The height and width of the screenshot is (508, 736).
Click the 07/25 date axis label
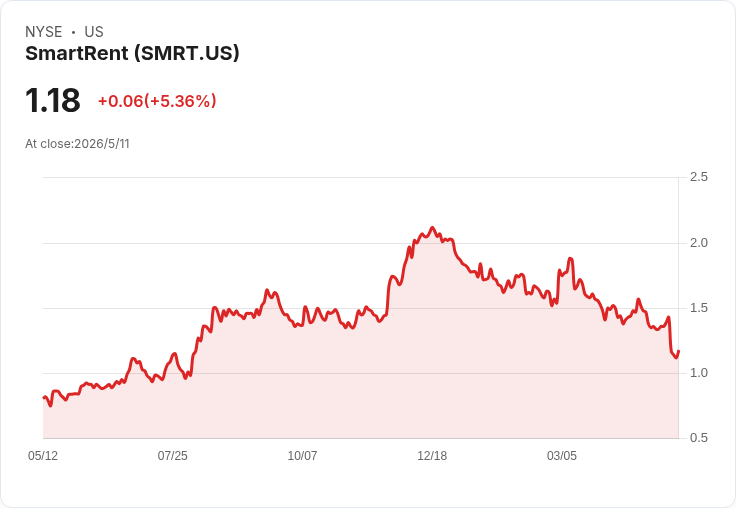tap(172, 455)
